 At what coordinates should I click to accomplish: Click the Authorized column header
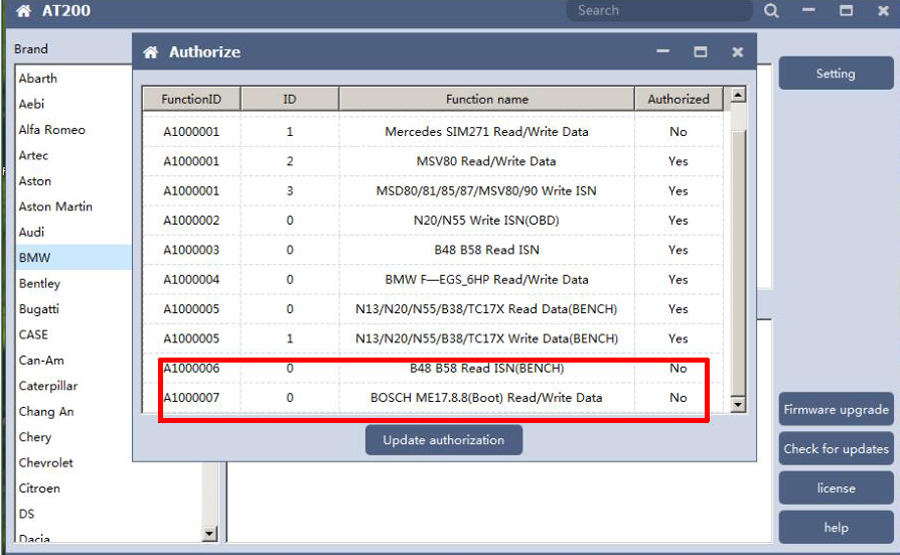point(678,99)
